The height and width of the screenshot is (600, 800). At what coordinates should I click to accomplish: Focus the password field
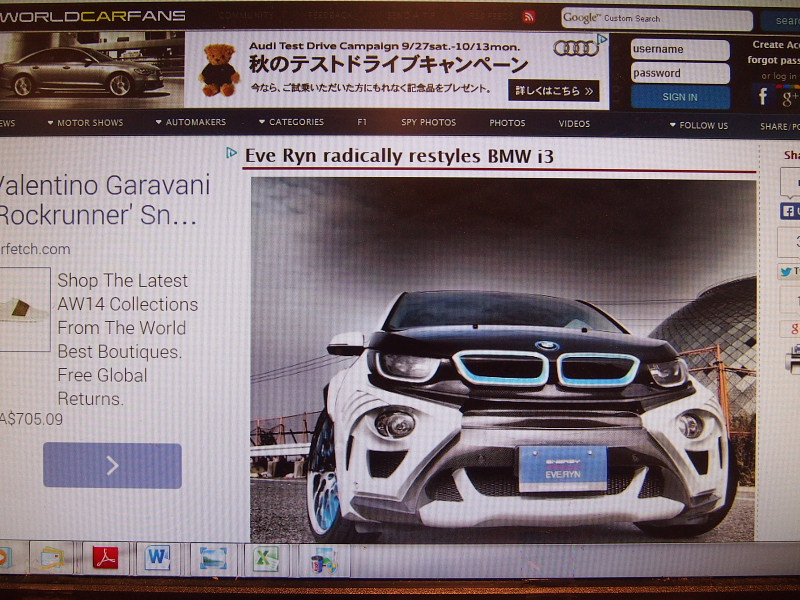[680, 73]
